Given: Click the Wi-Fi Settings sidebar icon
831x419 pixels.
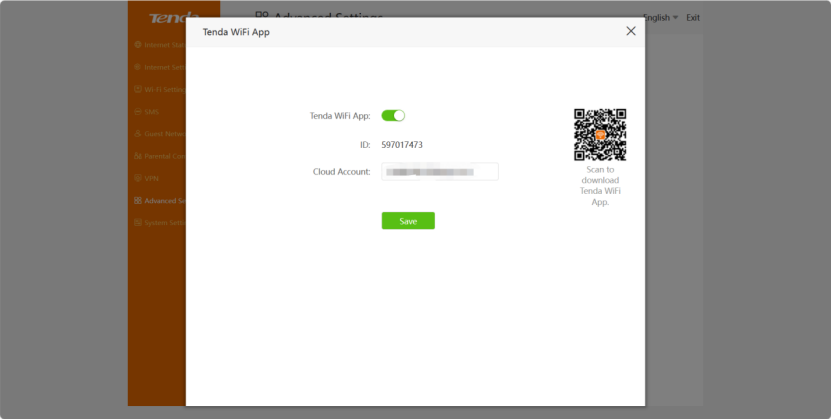Looking at the screenshot, I should (137, 89).
